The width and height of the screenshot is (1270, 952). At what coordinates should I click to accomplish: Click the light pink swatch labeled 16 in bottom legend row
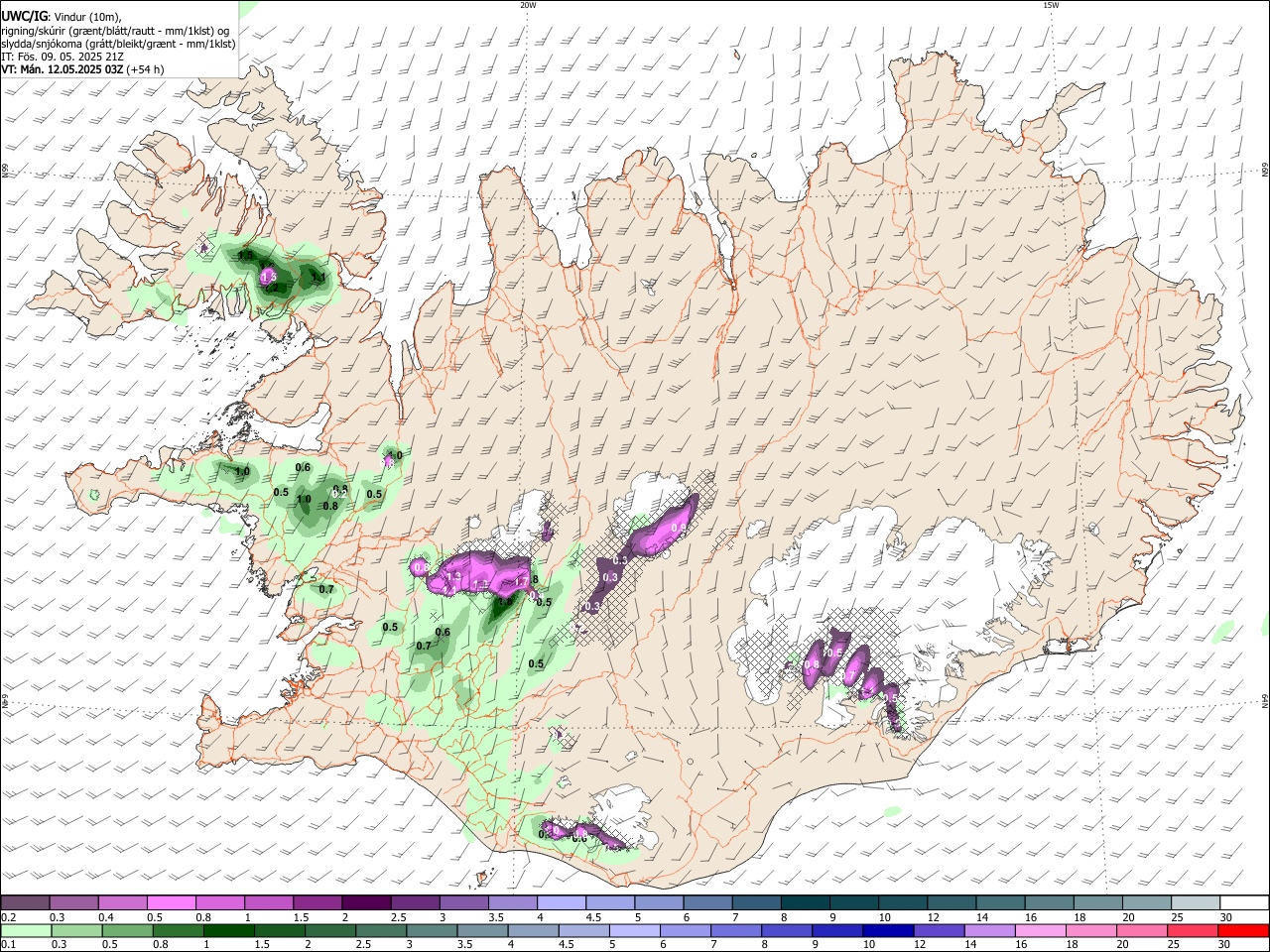tap(1040, 930)
